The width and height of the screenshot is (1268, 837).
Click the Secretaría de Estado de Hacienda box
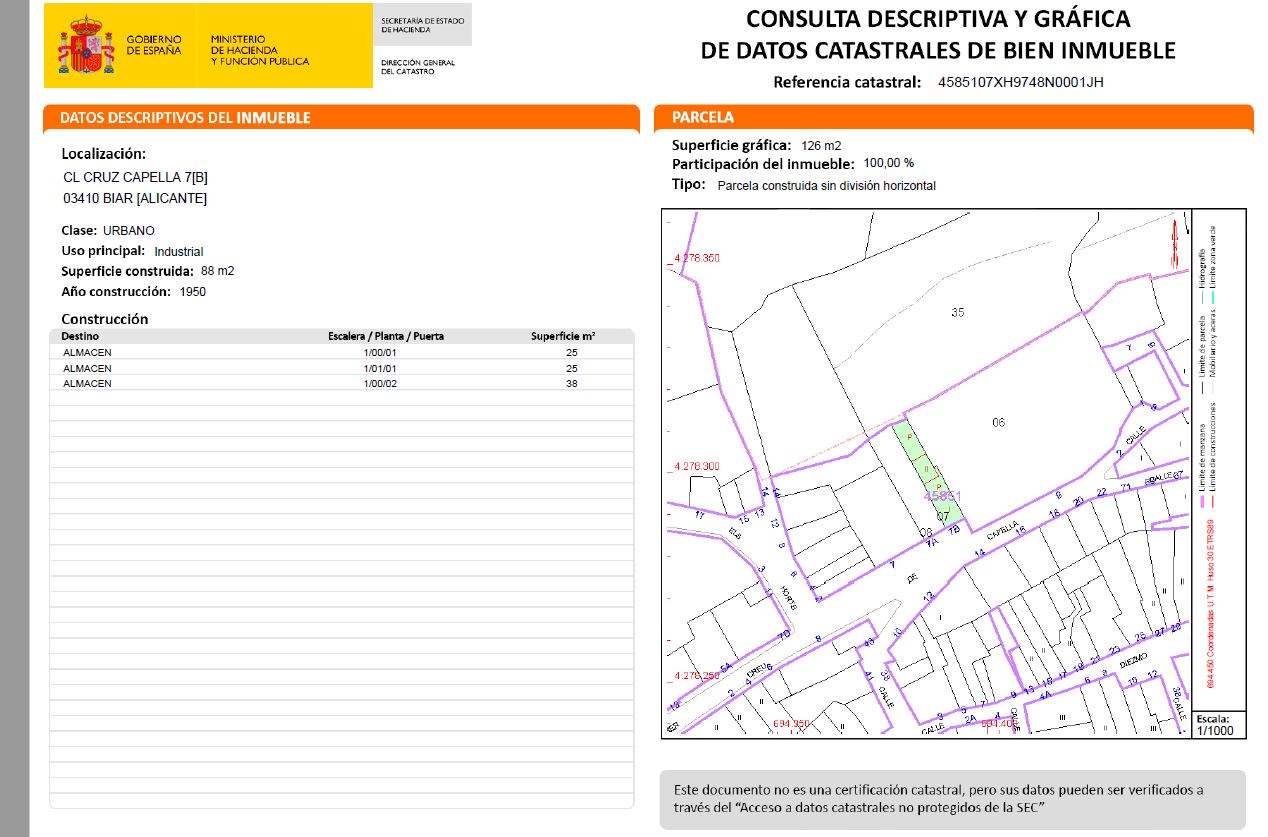tap(422, 25)
